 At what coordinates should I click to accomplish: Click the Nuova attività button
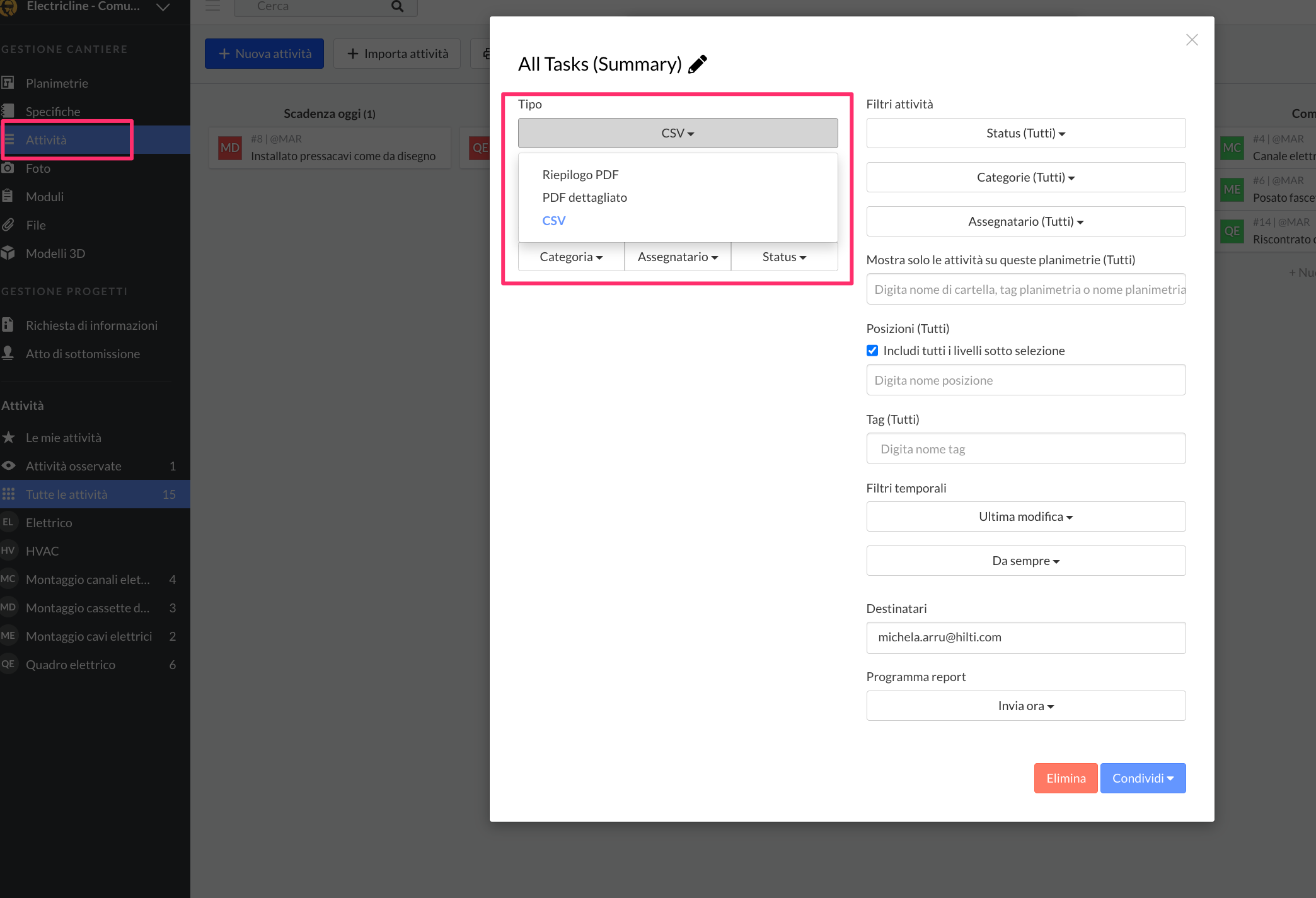click(x=264, y=54)
